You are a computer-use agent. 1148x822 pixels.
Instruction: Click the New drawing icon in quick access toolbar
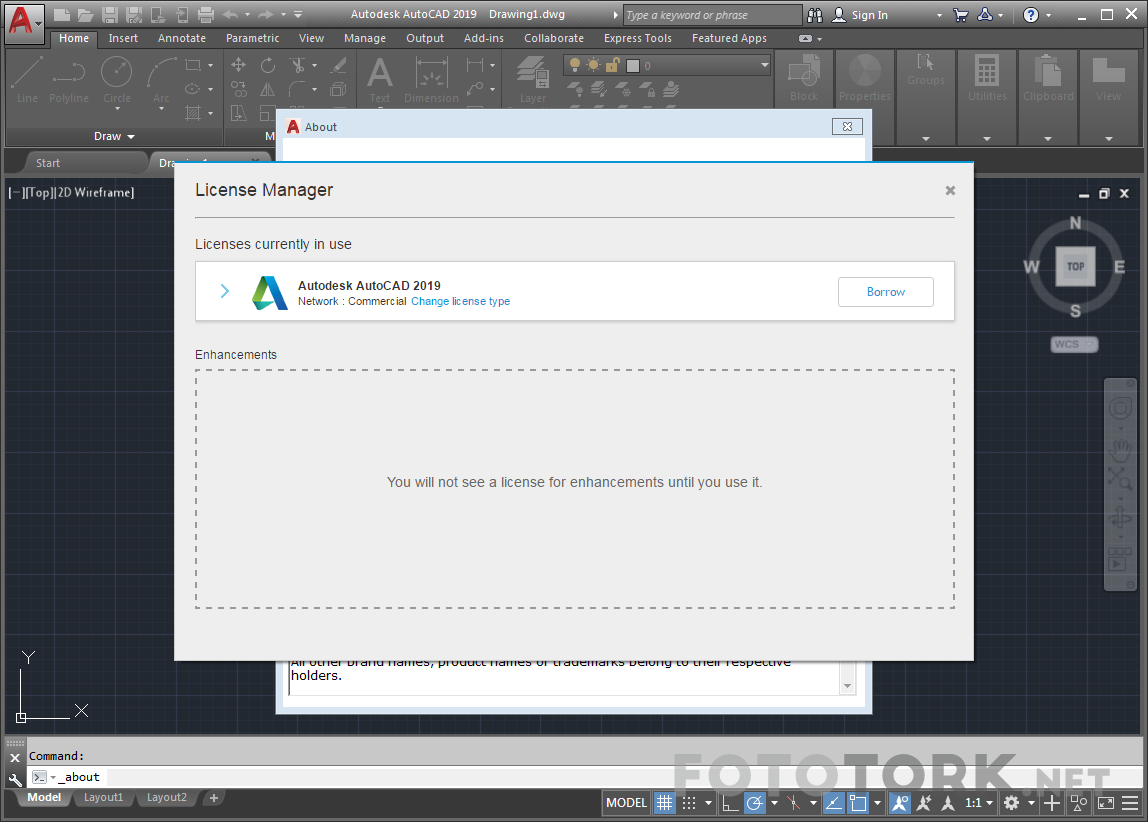pos(62,14)
